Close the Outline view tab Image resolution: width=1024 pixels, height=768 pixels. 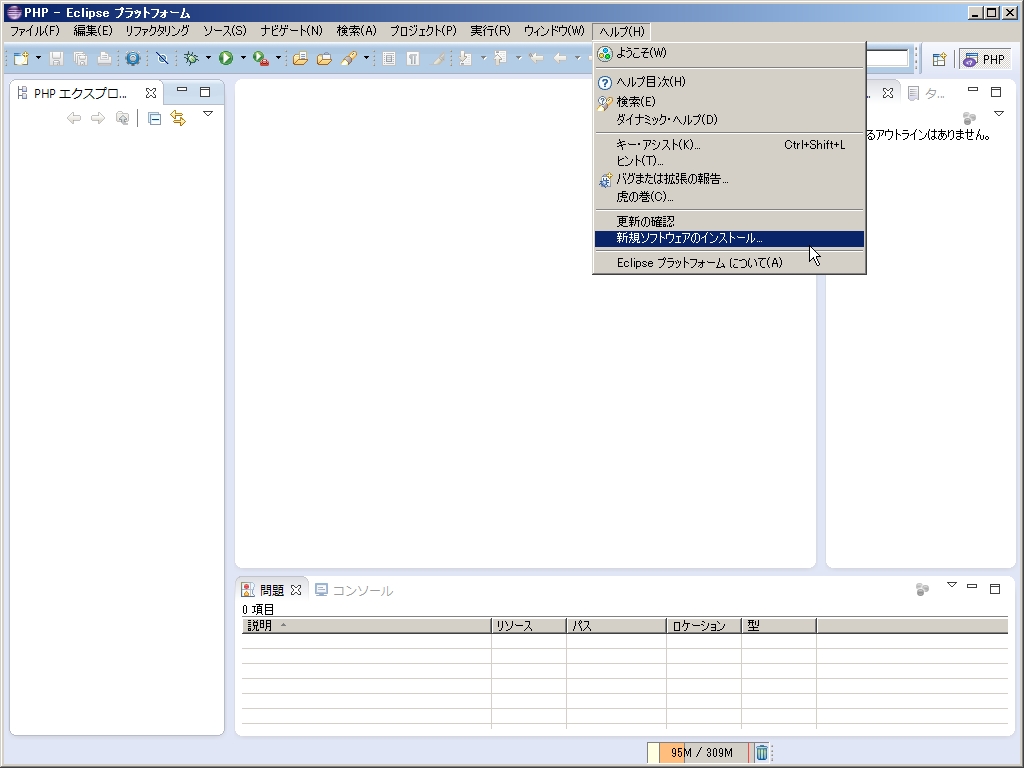click(x=888, y=93)
